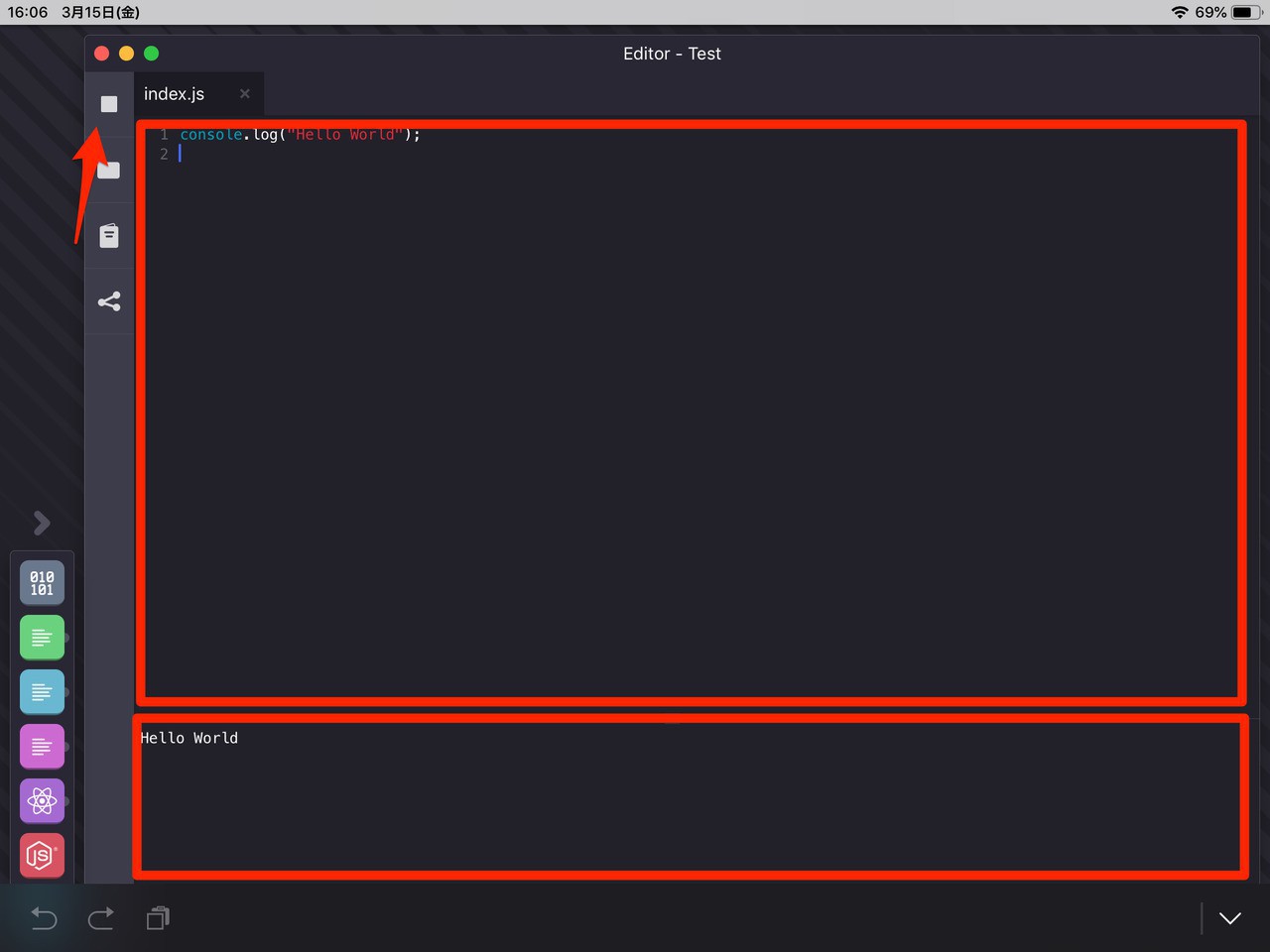Viewport: 1270px width, 952px height.
Task: Open the binary 010 101 app icon
Action: (42, 582)
